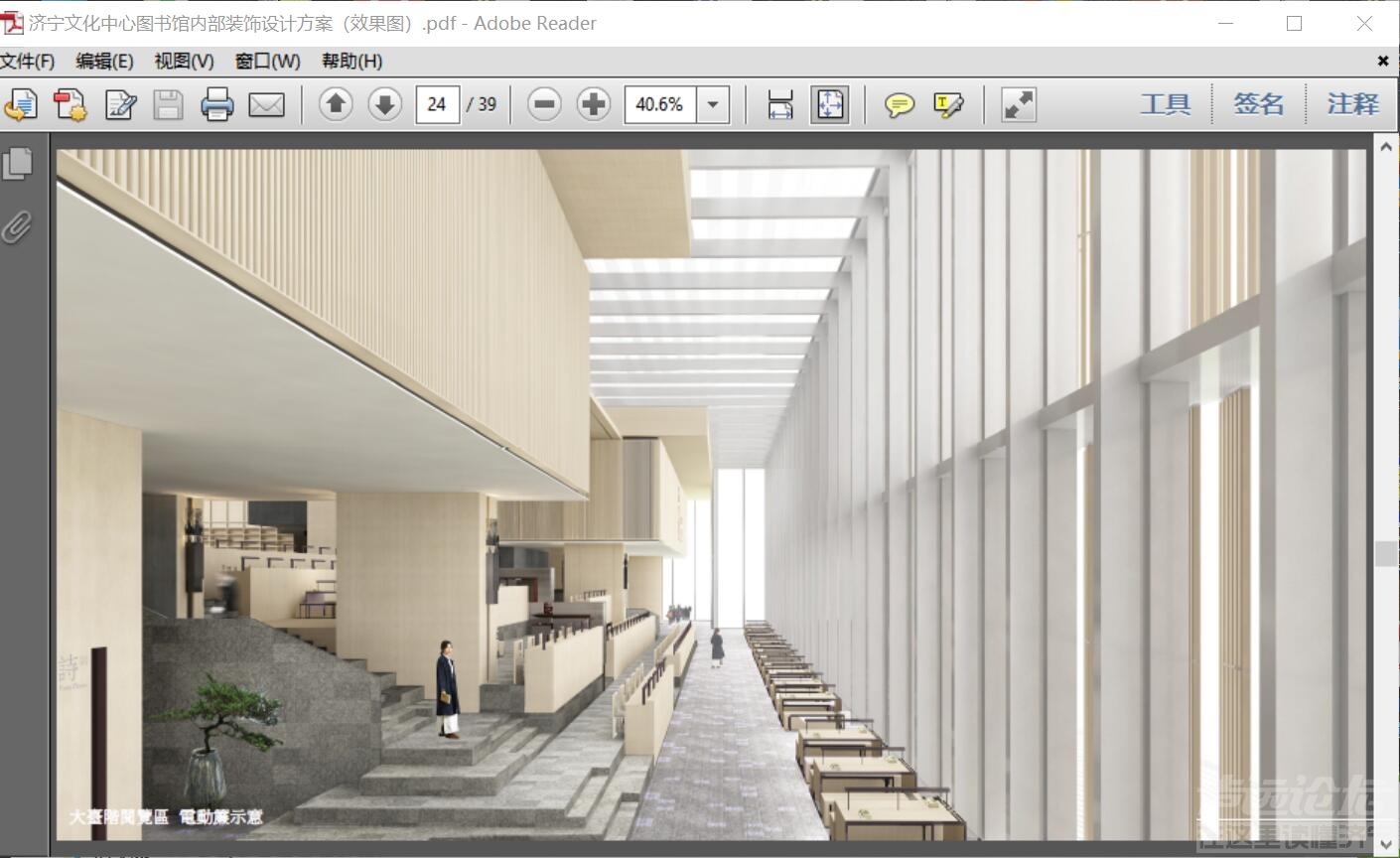Viewport: 1400px width, 858px height.
Task: Click the zoom value field 40.6%
Action: click(x=660, y=104)
